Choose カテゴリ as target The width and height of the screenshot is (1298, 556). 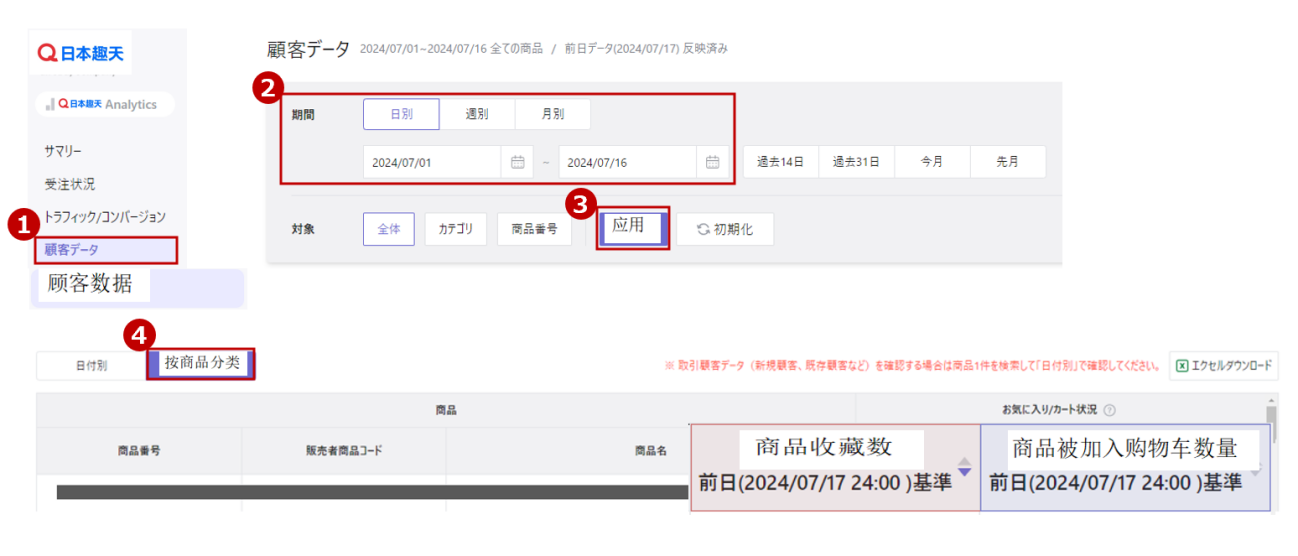point(455,229)
